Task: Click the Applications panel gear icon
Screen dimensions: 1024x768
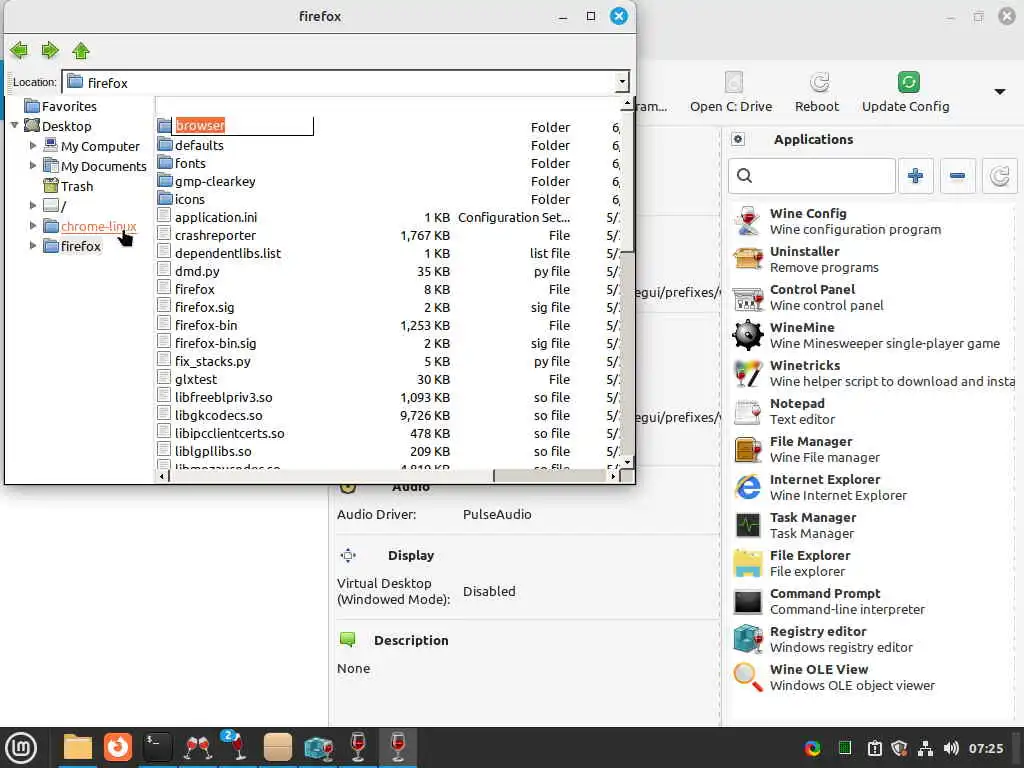Action: coord(738,139)
